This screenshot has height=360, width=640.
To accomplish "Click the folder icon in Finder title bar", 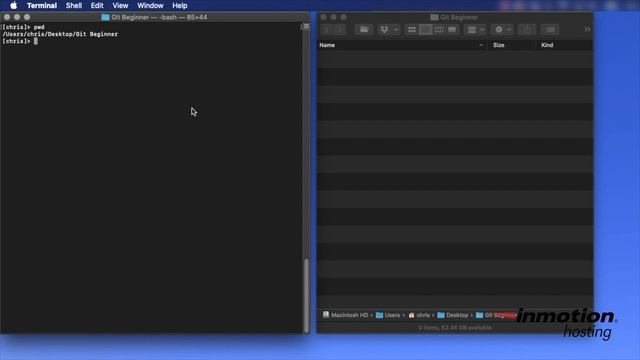I will point(434,17).
